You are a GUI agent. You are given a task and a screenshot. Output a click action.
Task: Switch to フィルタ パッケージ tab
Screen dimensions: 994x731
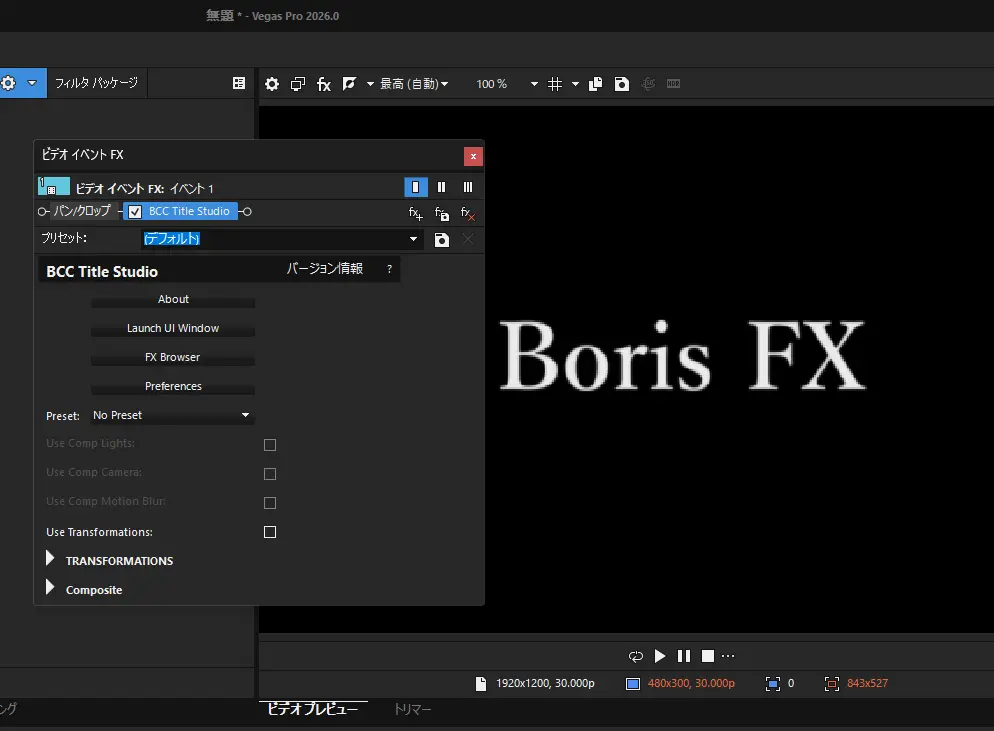point(96,83)
